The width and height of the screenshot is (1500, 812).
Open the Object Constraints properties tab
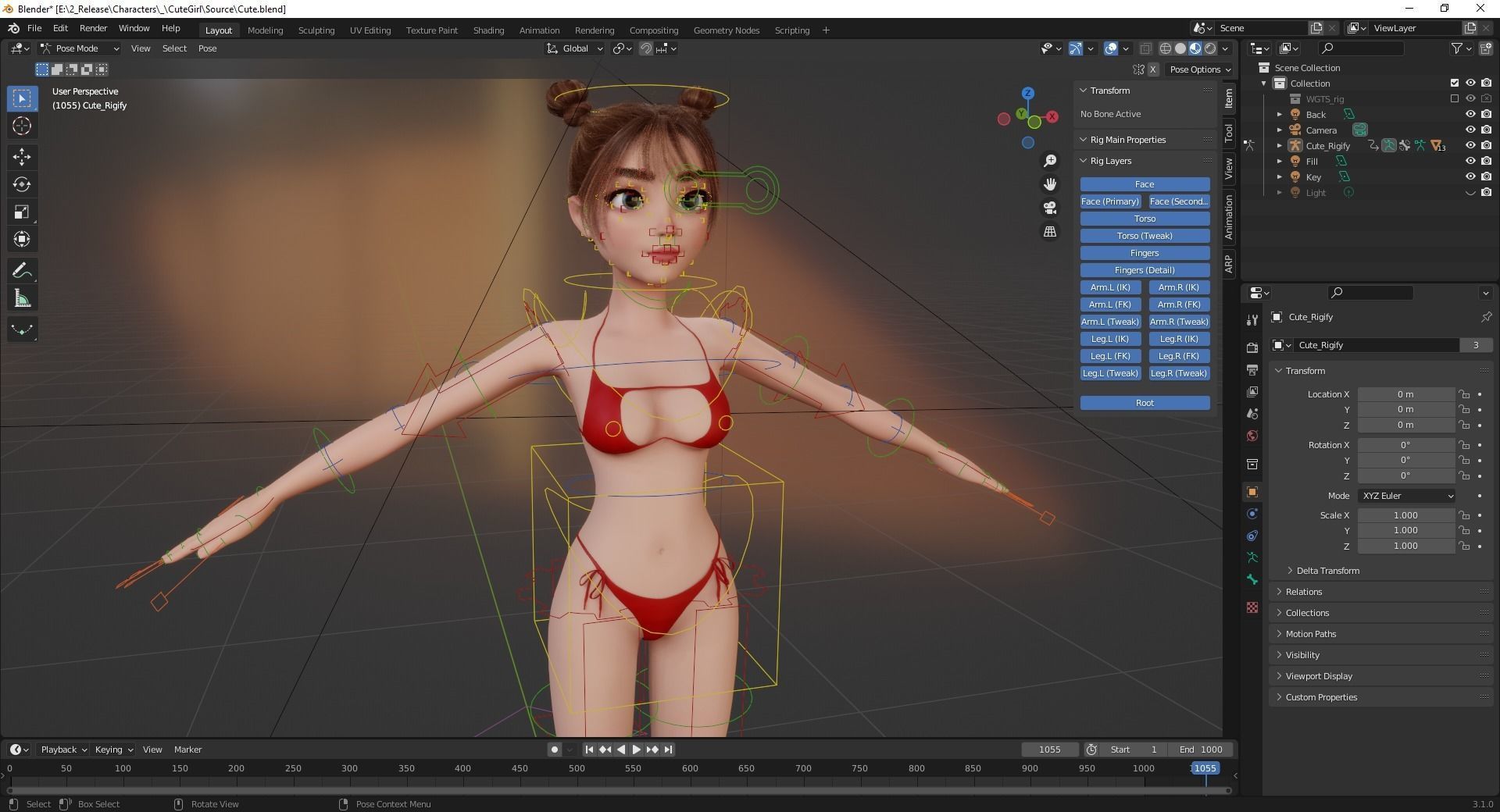(x=1252, y=536)
